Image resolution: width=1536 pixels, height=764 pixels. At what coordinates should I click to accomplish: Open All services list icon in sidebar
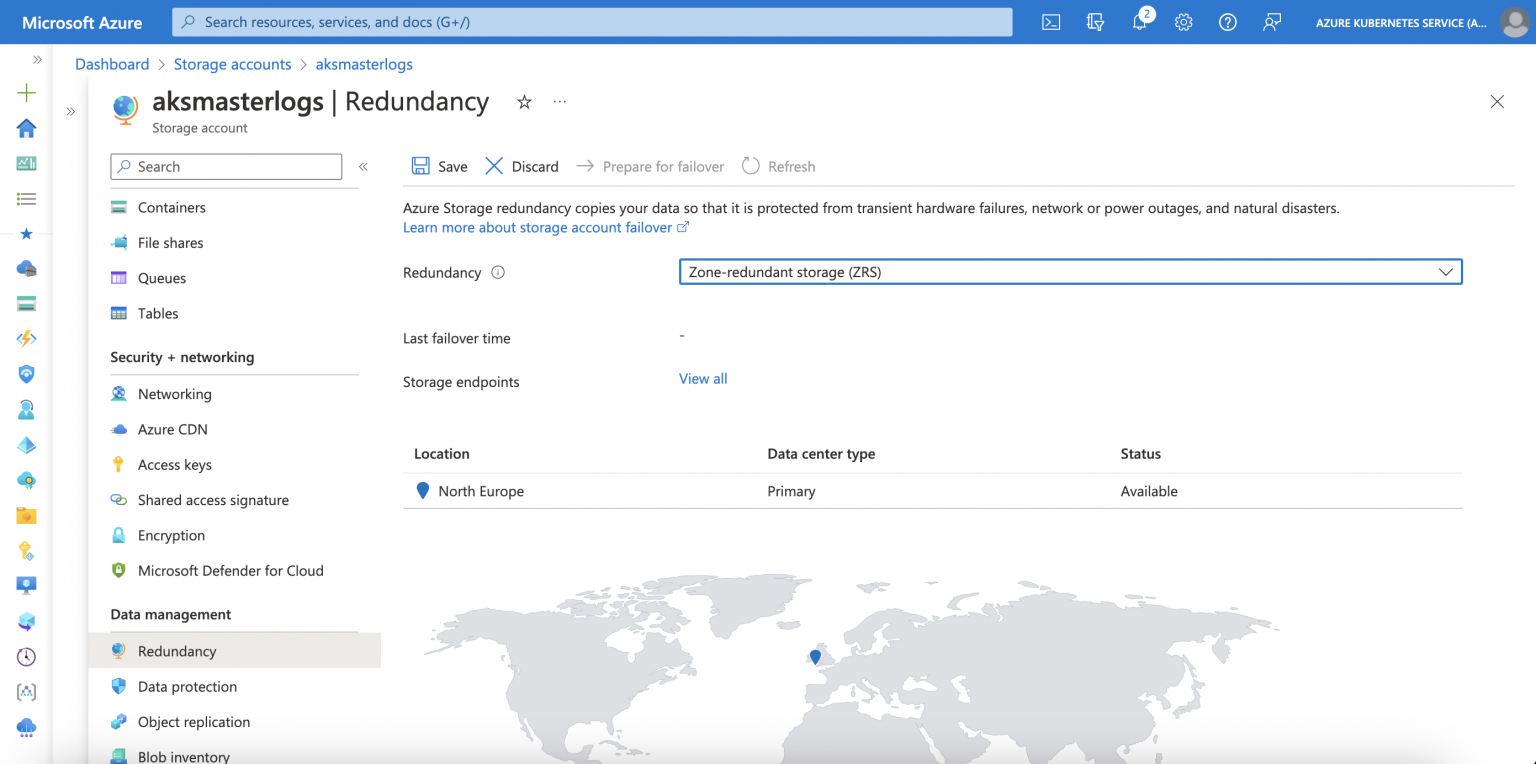point(26,198)
